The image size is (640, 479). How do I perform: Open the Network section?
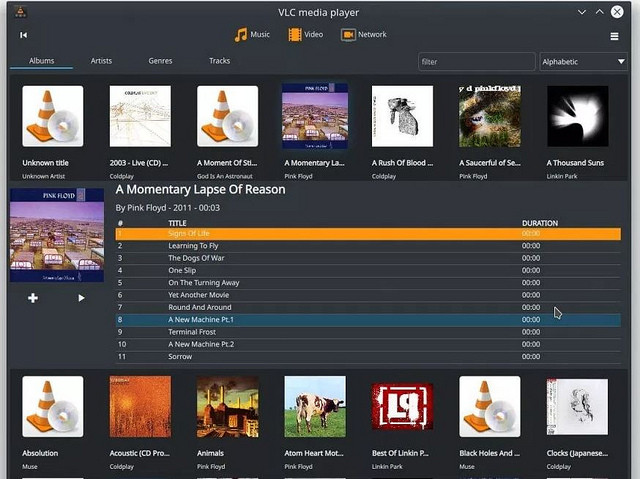364,35
